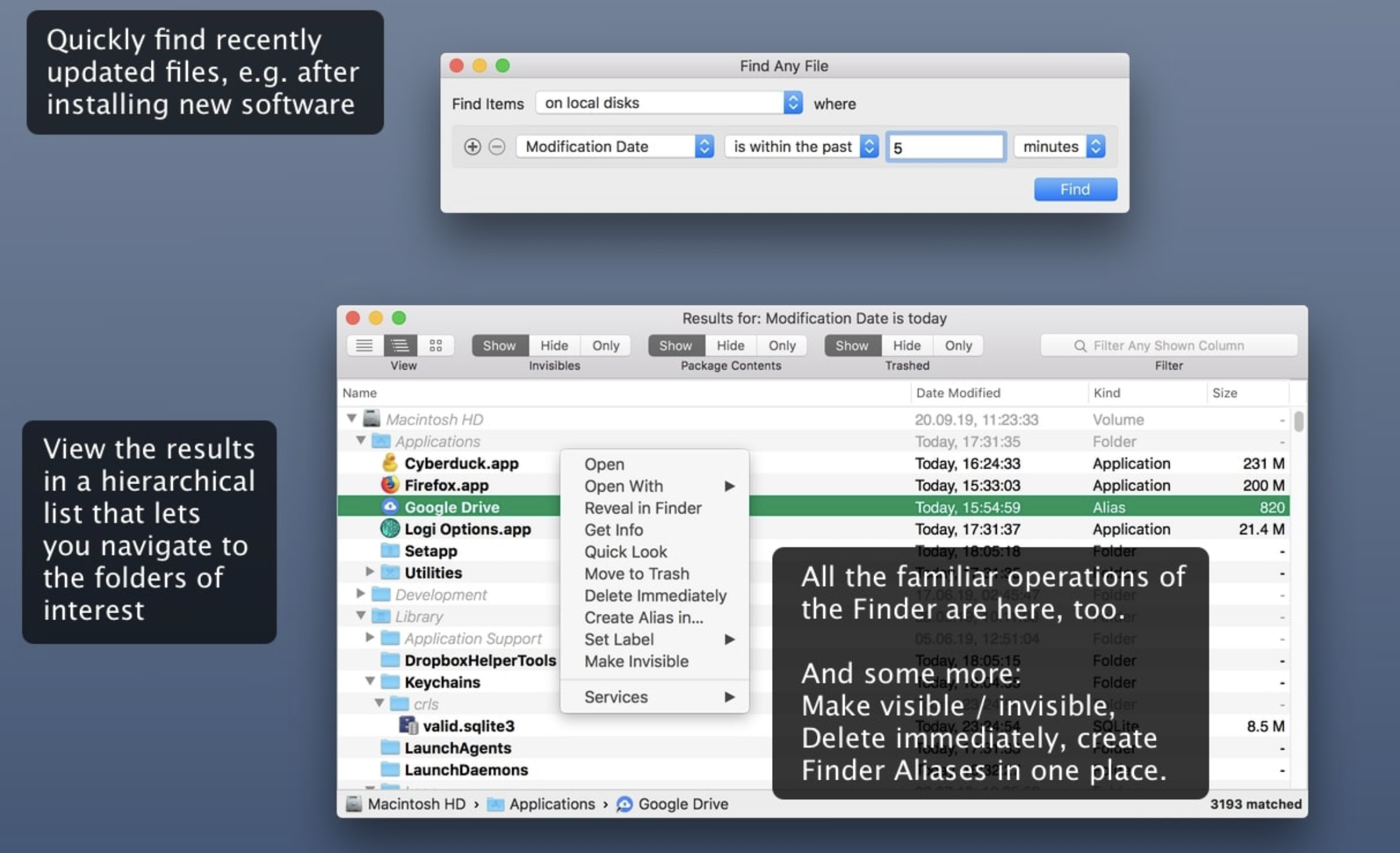Click the valid.sqlite3 file icon
Image resolution: width=1400 pixels, height=853 pixels.
(x=408, y=725)
